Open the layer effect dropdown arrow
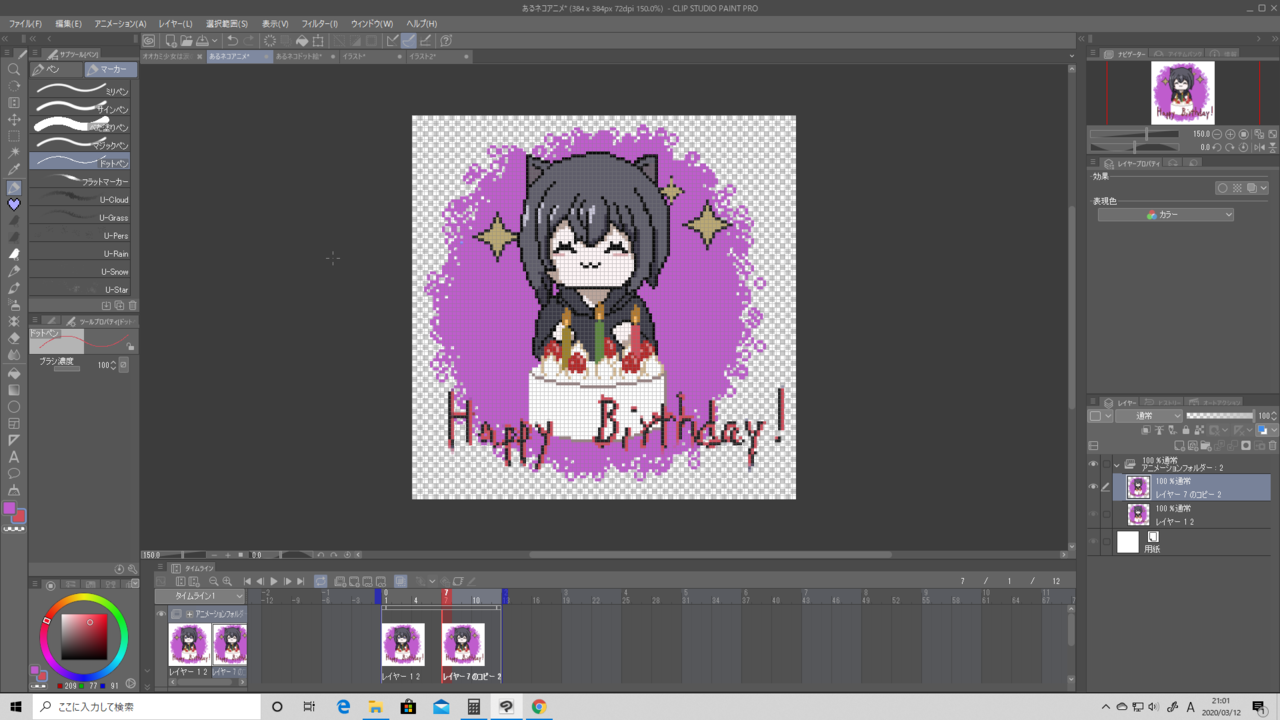Screen dimensions: 1280x720 click(1264, 188)
